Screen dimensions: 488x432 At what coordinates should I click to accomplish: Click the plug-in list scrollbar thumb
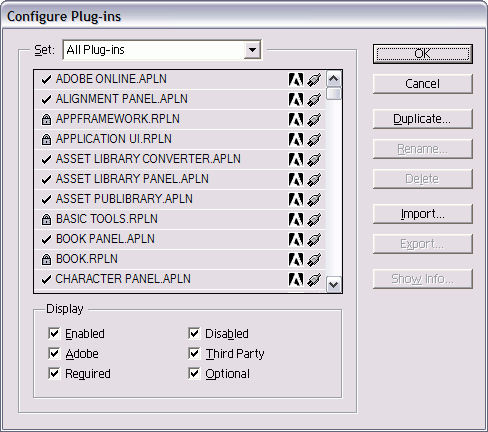tap(334, 93)
